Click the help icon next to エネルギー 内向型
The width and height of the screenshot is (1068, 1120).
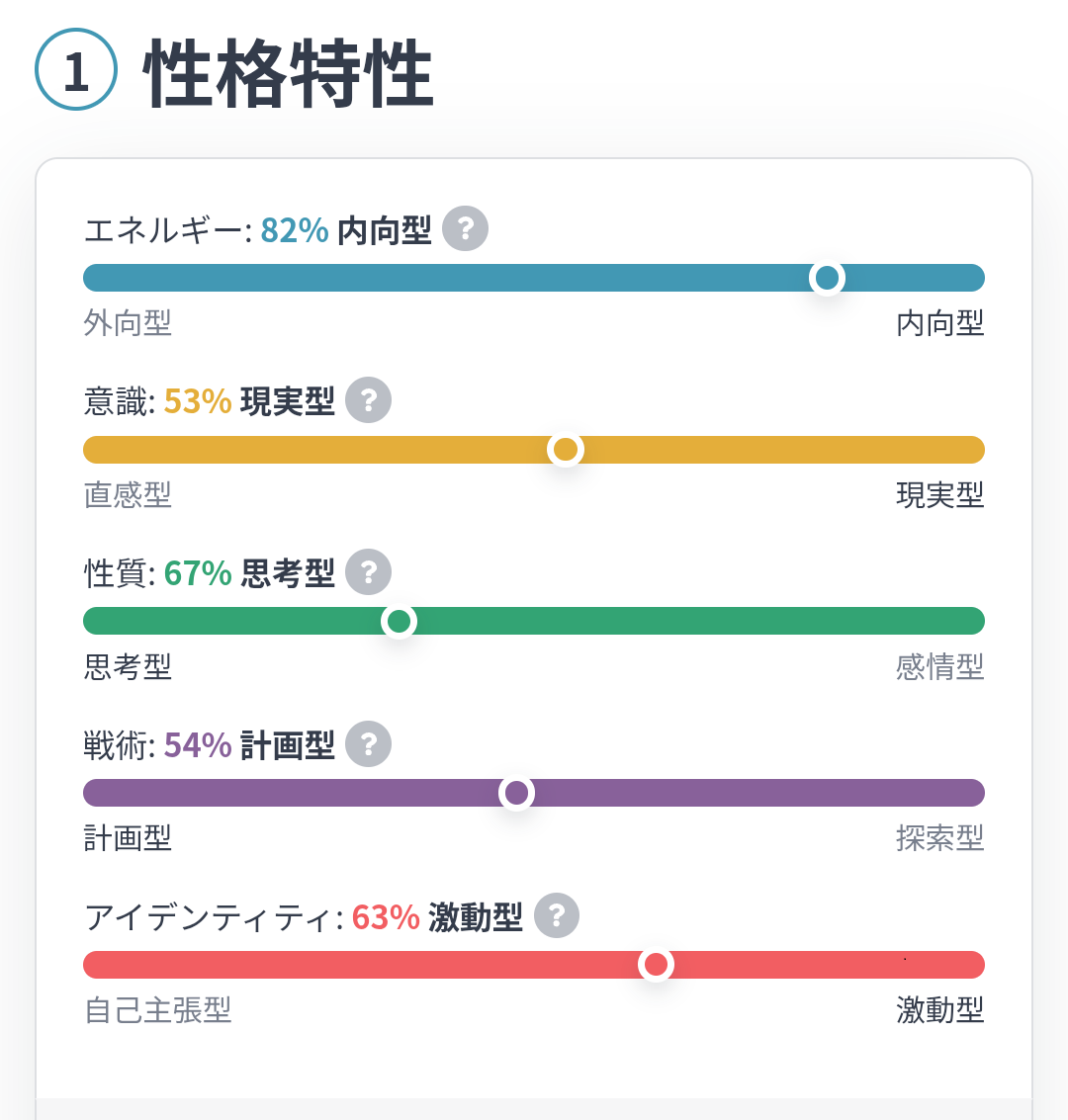point(465,229)
